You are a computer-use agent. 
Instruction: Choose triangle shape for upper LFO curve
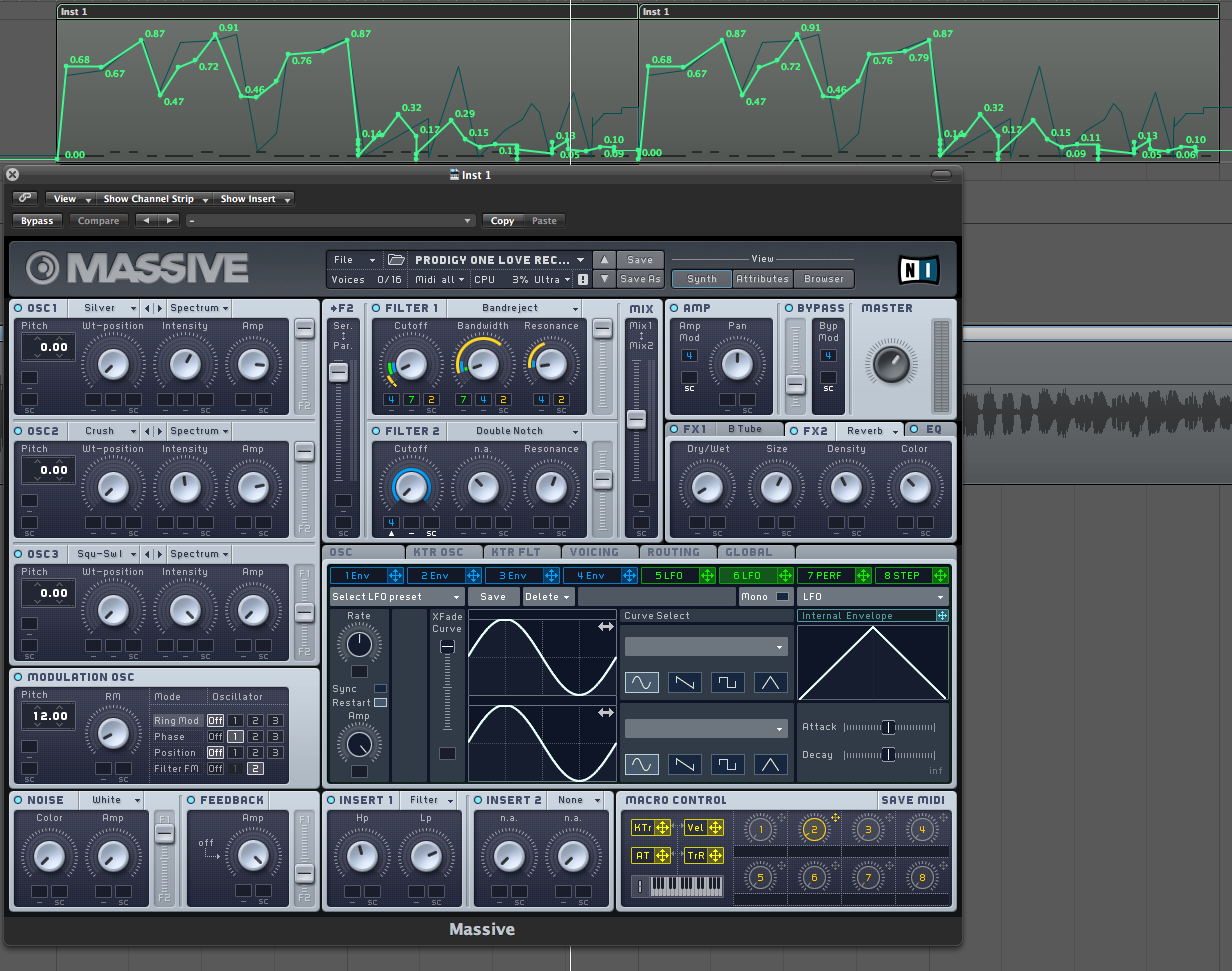771,683
